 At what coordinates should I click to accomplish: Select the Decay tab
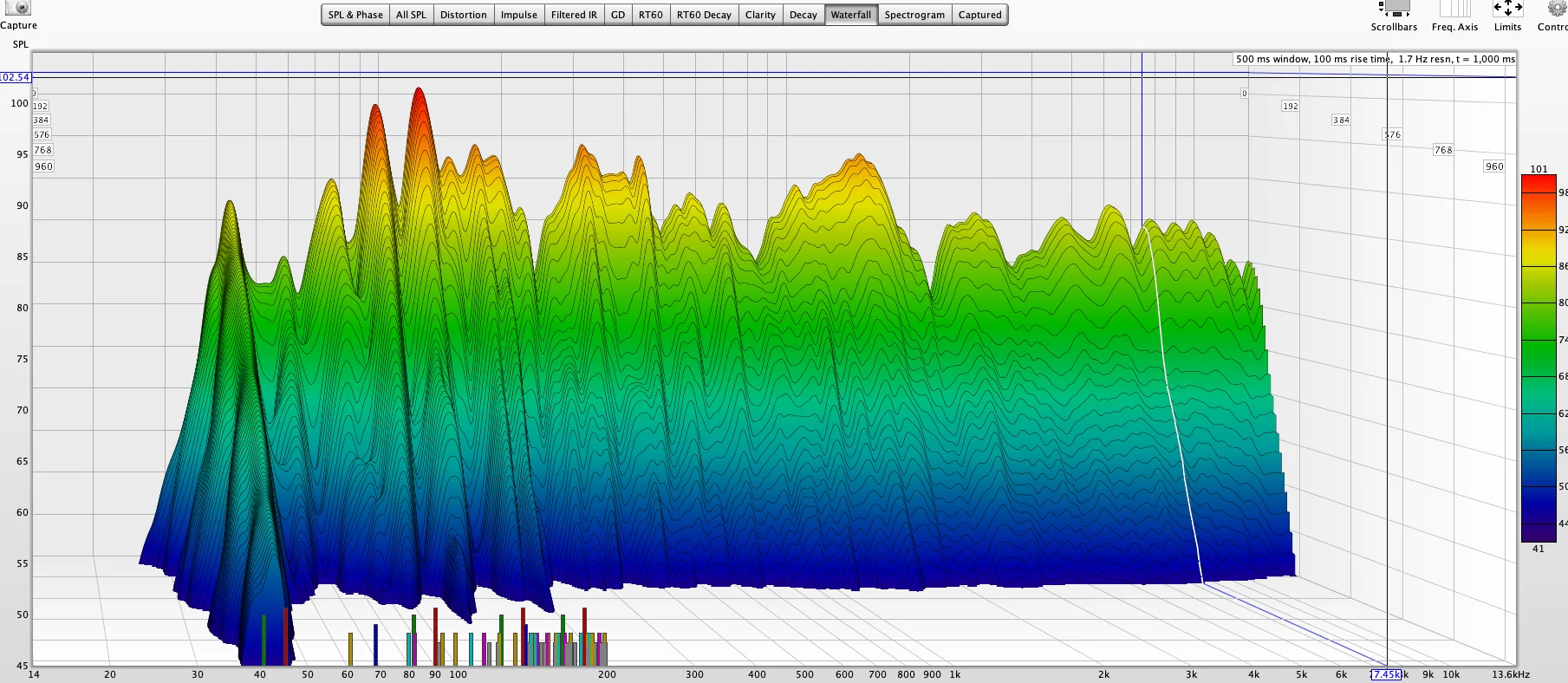point(803,15)
